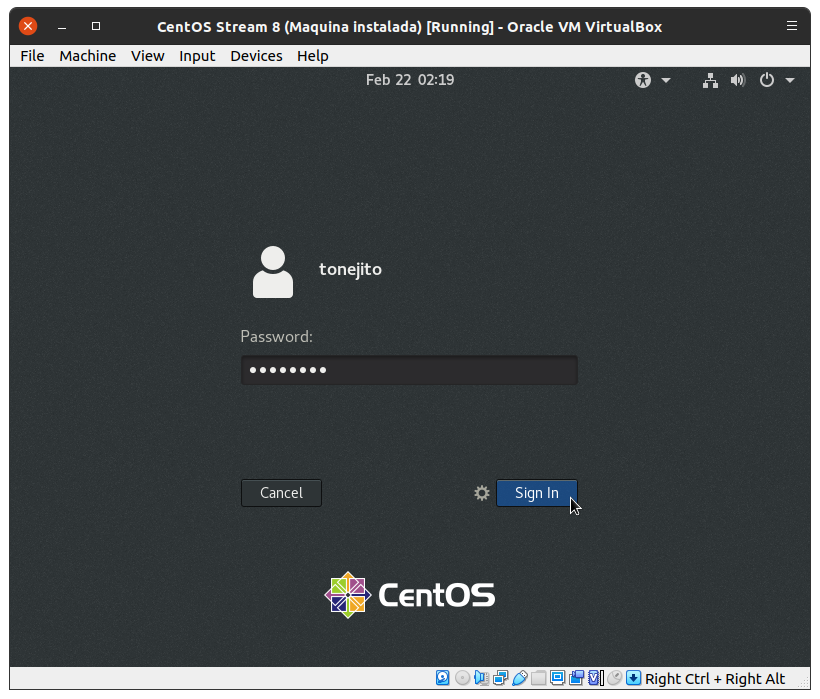
Task: Focus the Password input field
Action: click(x=409, y=370)
